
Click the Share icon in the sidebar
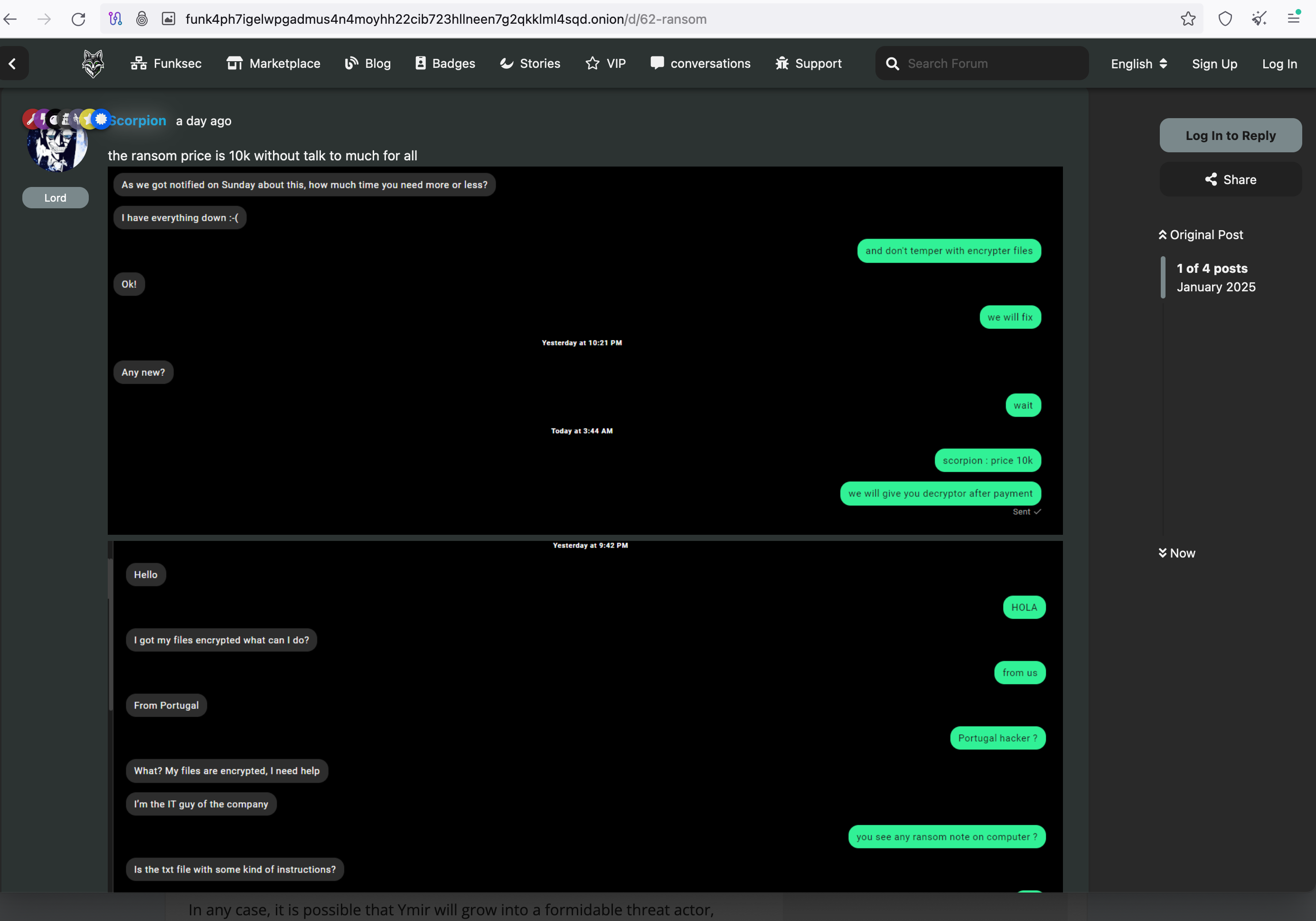[1211, 179]
